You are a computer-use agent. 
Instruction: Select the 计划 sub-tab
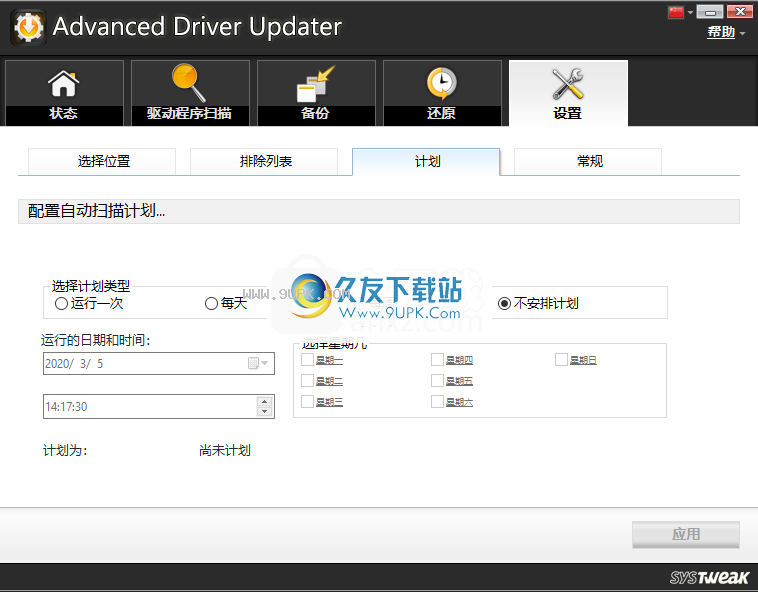coord(426,161)
